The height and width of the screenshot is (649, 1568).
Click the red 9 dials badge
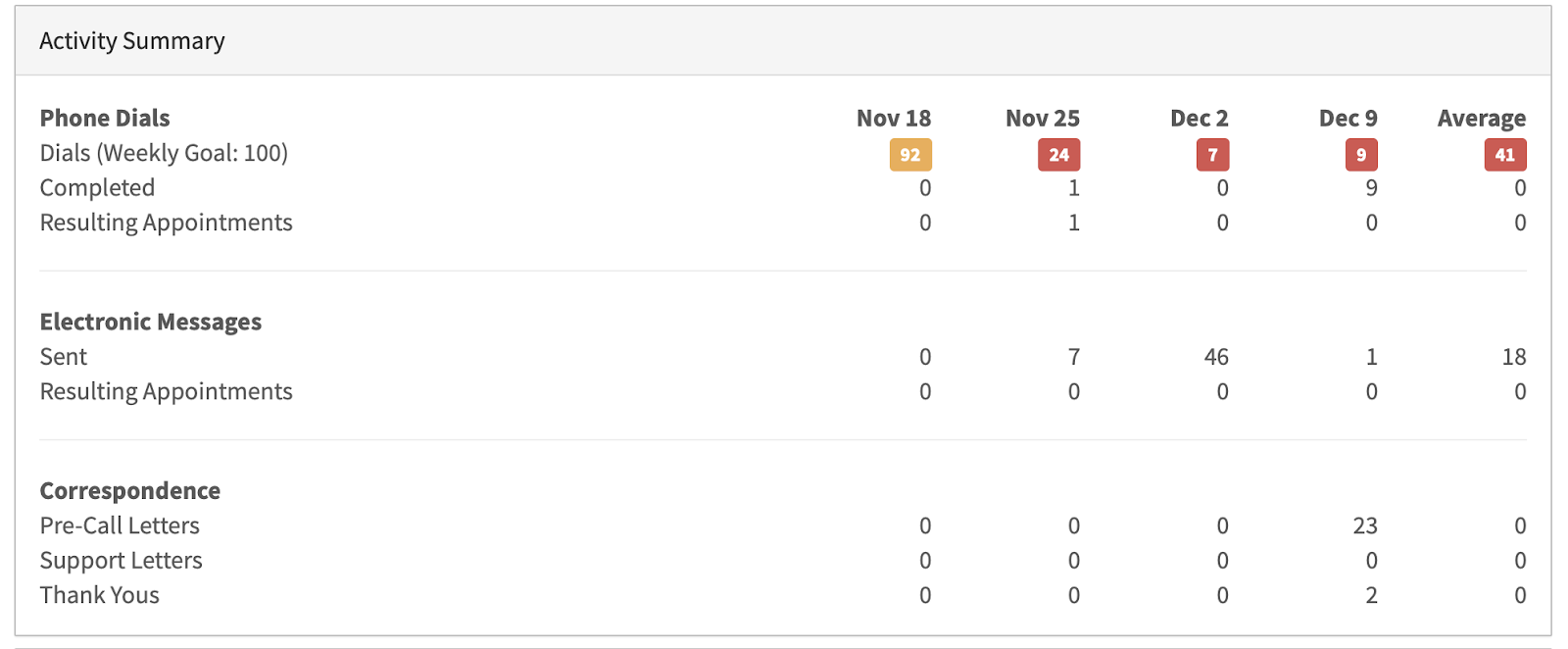tap(1361, 155)
